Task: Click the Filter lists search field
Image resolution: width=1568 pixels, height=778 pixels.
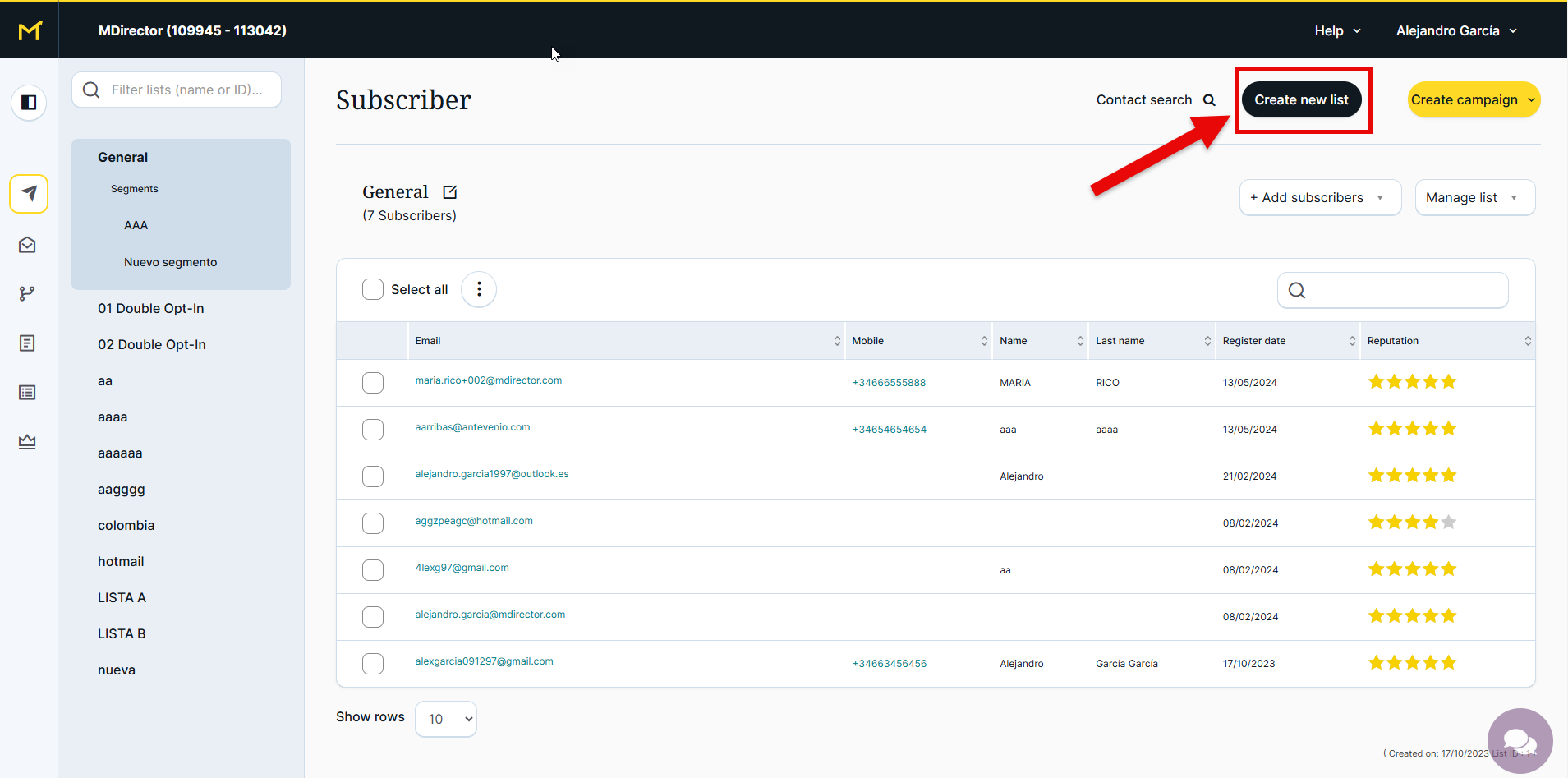Action: tap(187, 90)
